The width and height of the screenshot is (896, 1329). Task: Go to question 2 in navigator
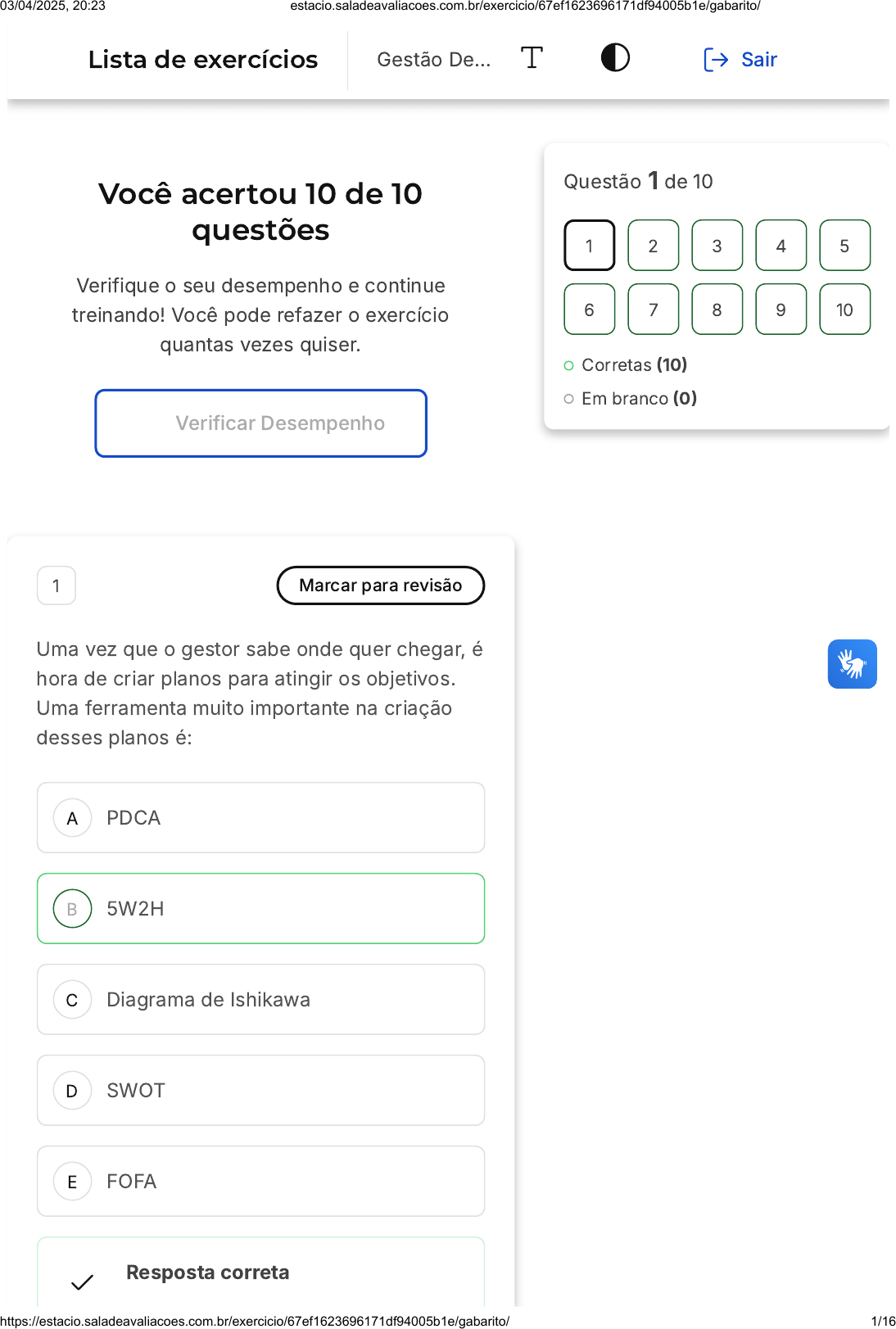(x=653, y=246)
